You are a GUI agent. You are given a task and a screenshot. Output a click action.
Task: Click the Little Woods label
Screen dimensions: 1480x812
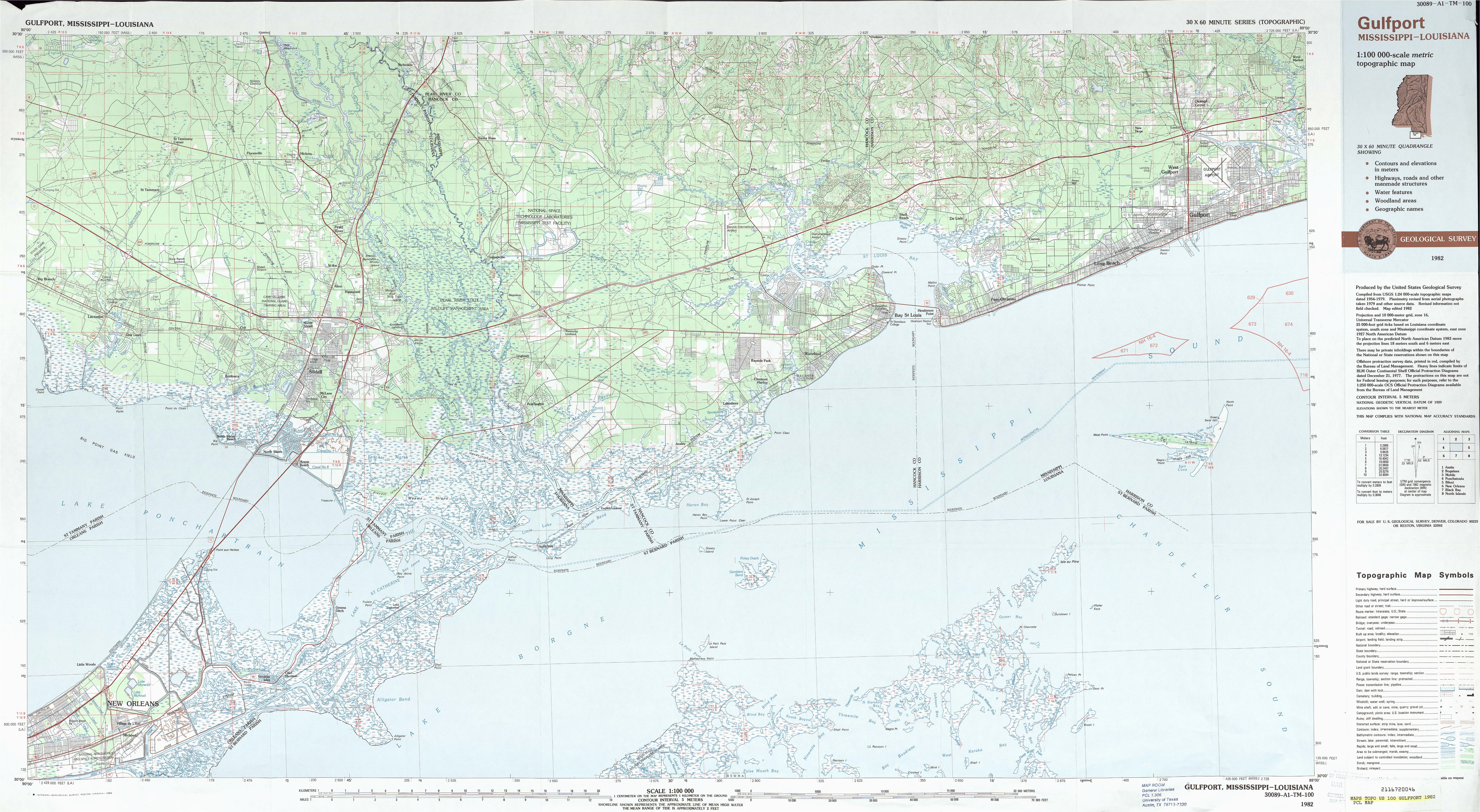coord(86,664)
